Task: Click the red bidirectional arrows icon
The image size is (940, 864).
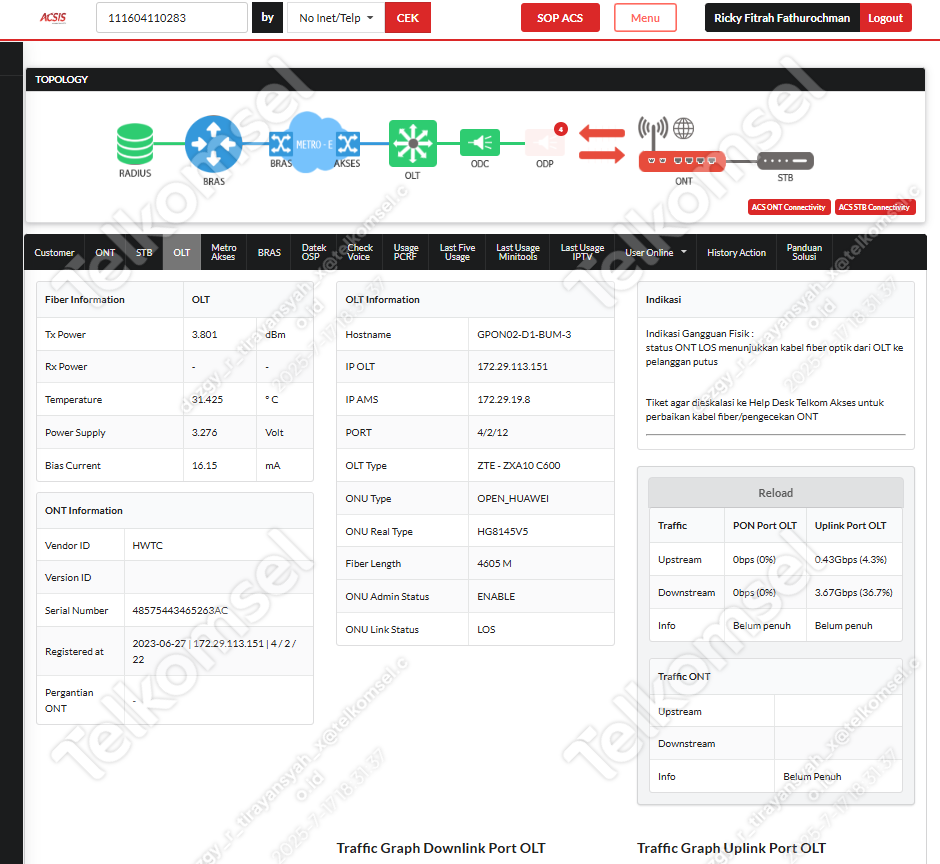Action: [x=602, y=144]
